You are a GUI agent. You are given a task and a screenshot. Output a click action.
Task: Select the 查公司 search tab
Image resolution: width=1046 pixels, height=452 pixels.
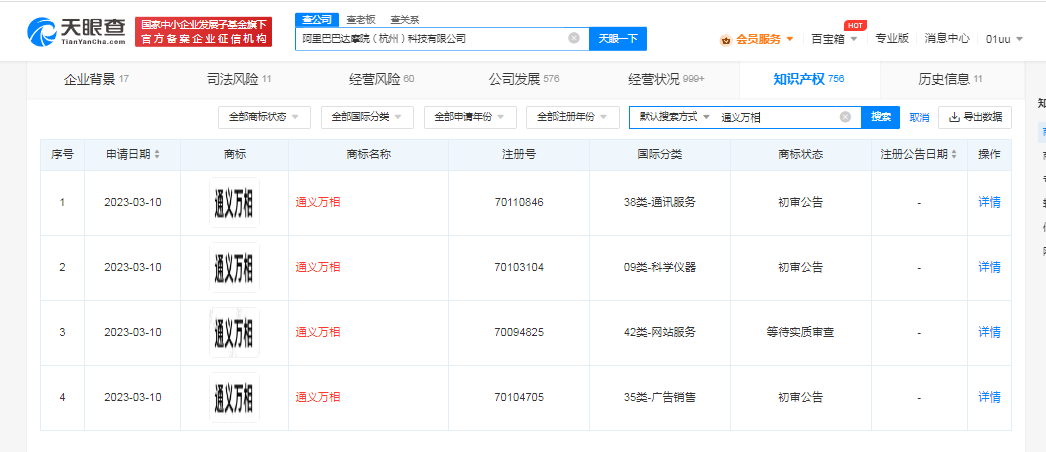pyautogui.click(x=317, y=20)
